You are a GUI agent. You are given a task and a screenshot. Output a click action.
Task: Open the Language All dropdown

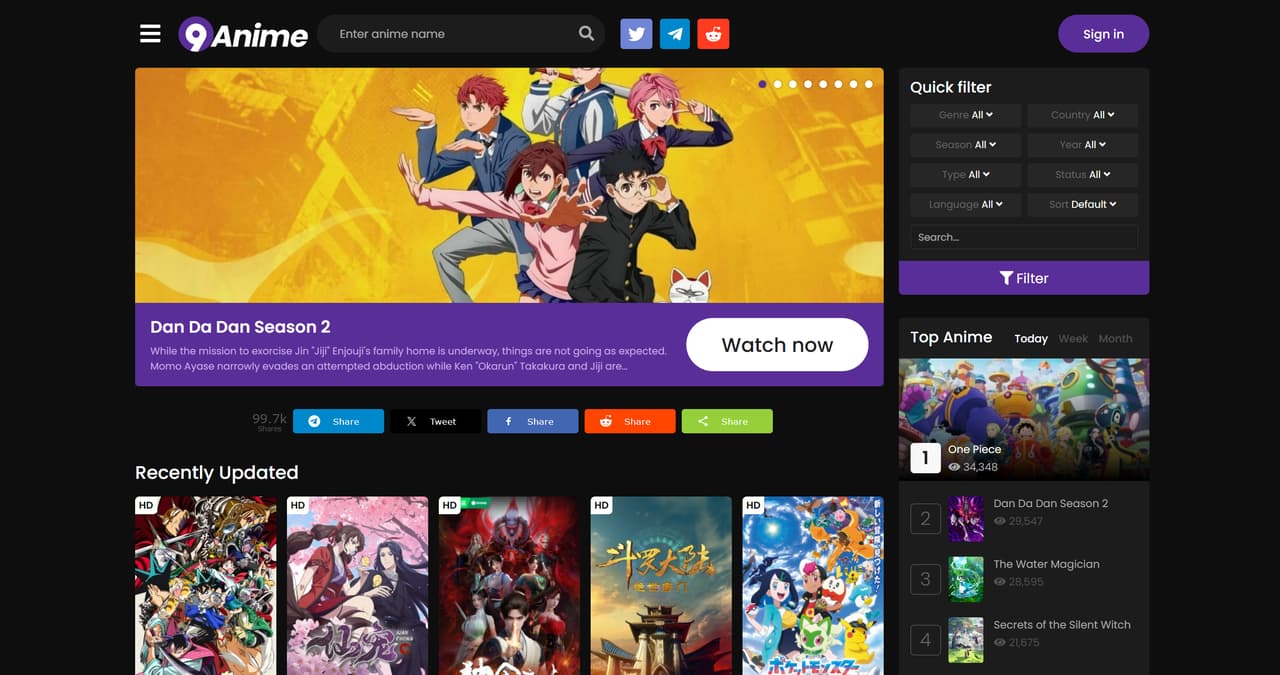click(966, 204)
